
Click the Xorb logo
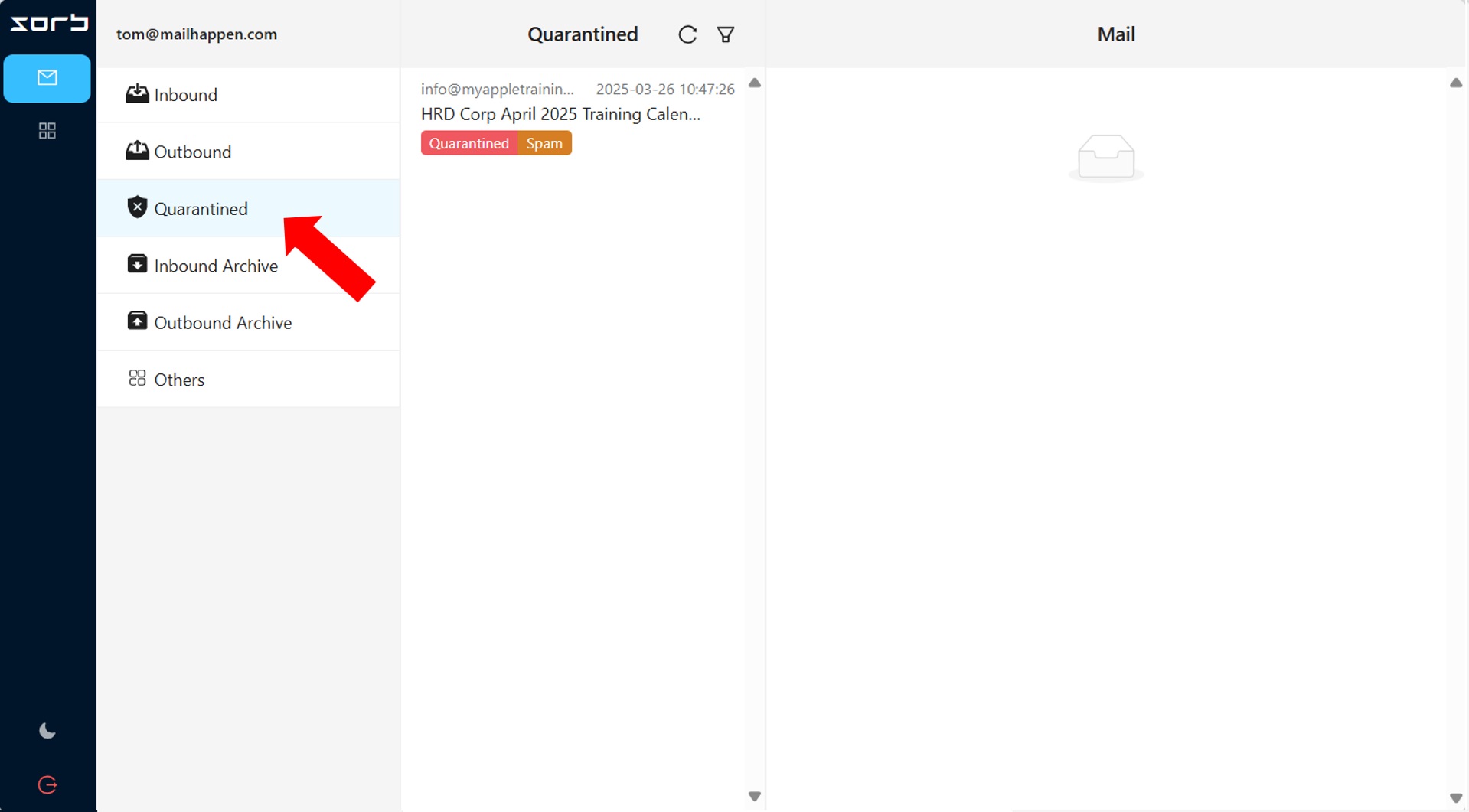pyautogui.click(x=48, y=23)
